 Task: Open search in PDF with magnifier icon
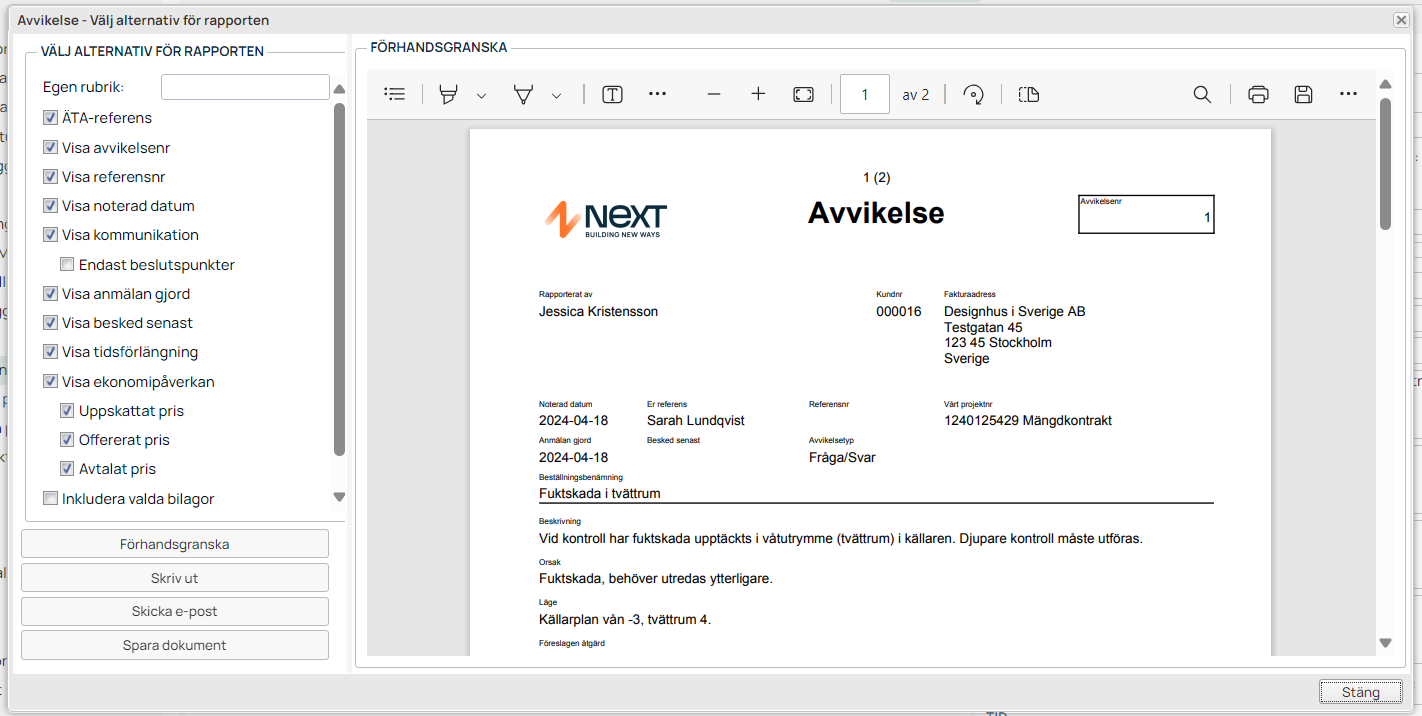point(1202,94)
